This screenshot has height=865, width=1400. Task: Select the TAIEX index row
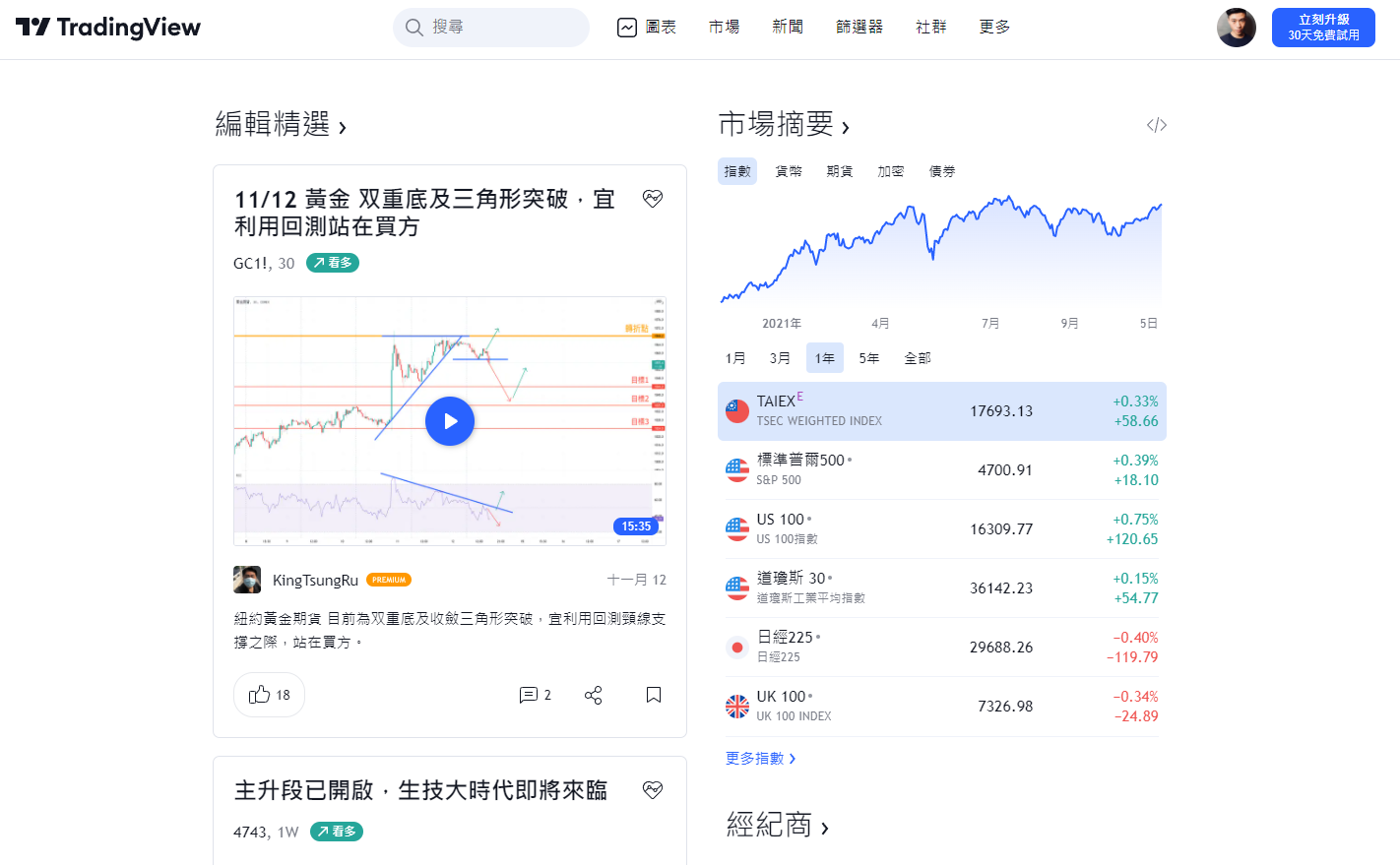click(x=942, y=411)
